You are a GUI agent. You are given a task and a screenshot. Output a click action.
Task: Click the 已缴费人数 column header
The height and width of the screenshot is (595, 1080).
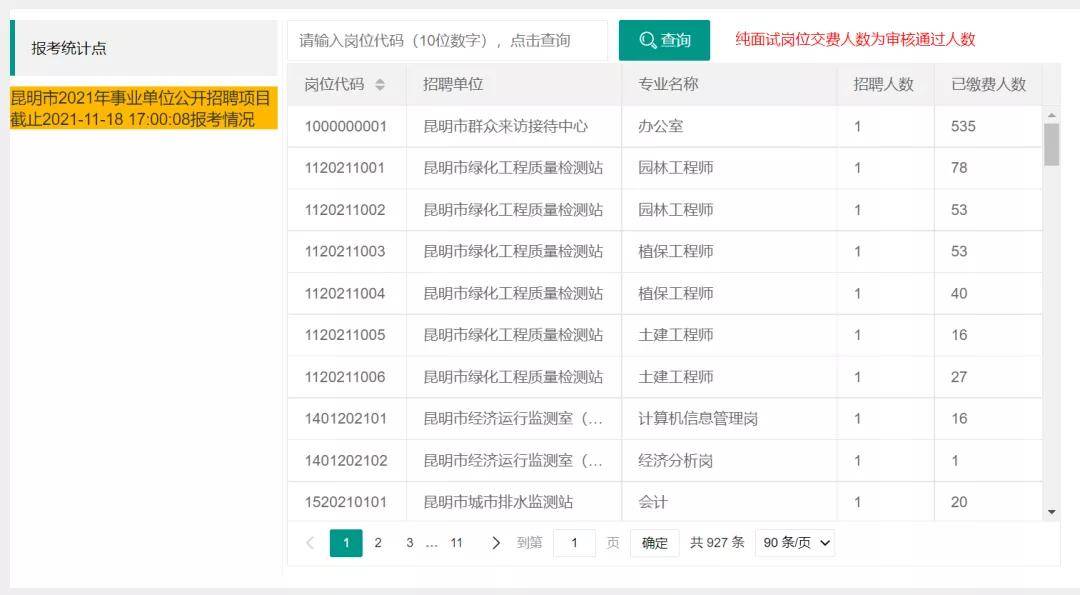(x=988, y=85)
